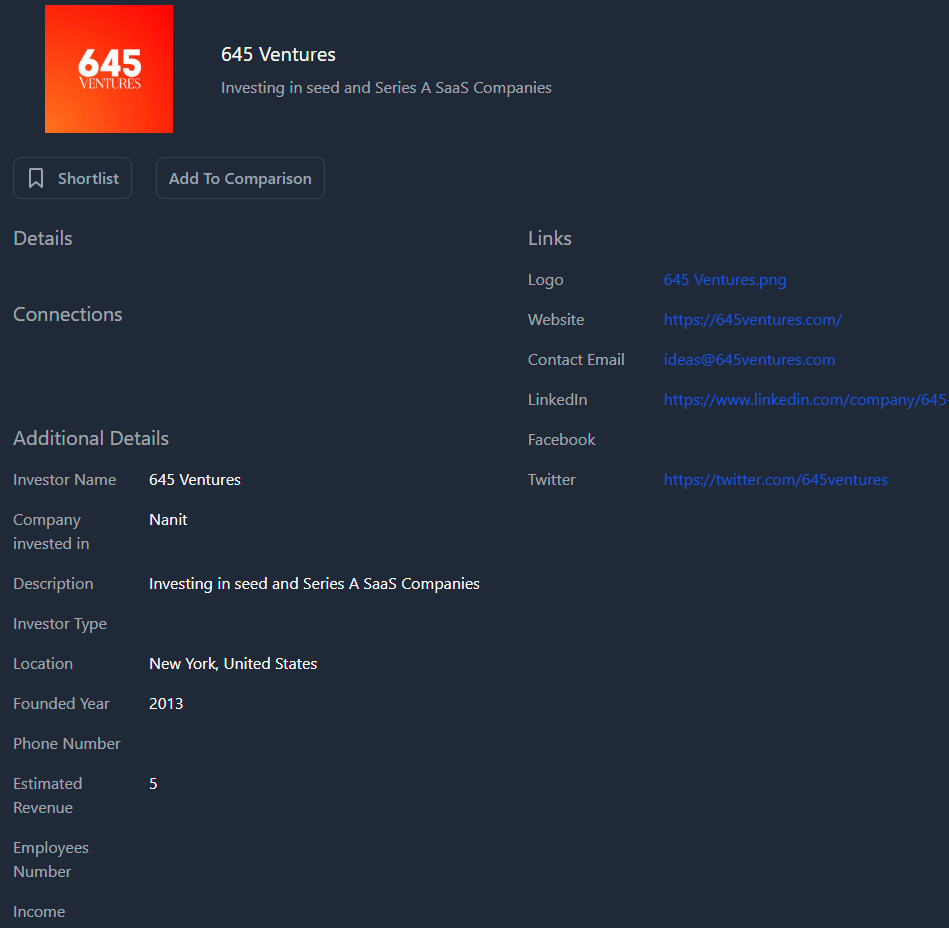Select the tagline text under the page title
The height and width of the screenshot is (928, 949).
(386, 88)
